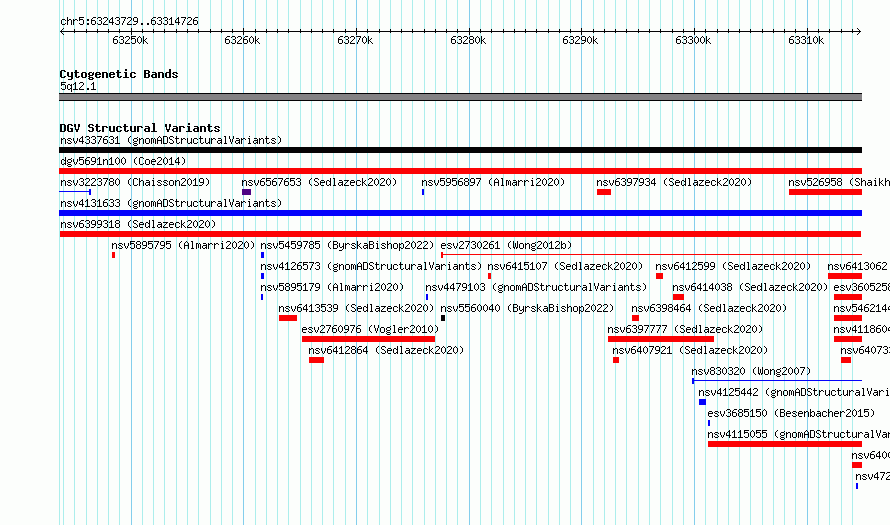
Task: Open nsv6413539 (Sedlazeck2020) label
Action: click(356, 308)
